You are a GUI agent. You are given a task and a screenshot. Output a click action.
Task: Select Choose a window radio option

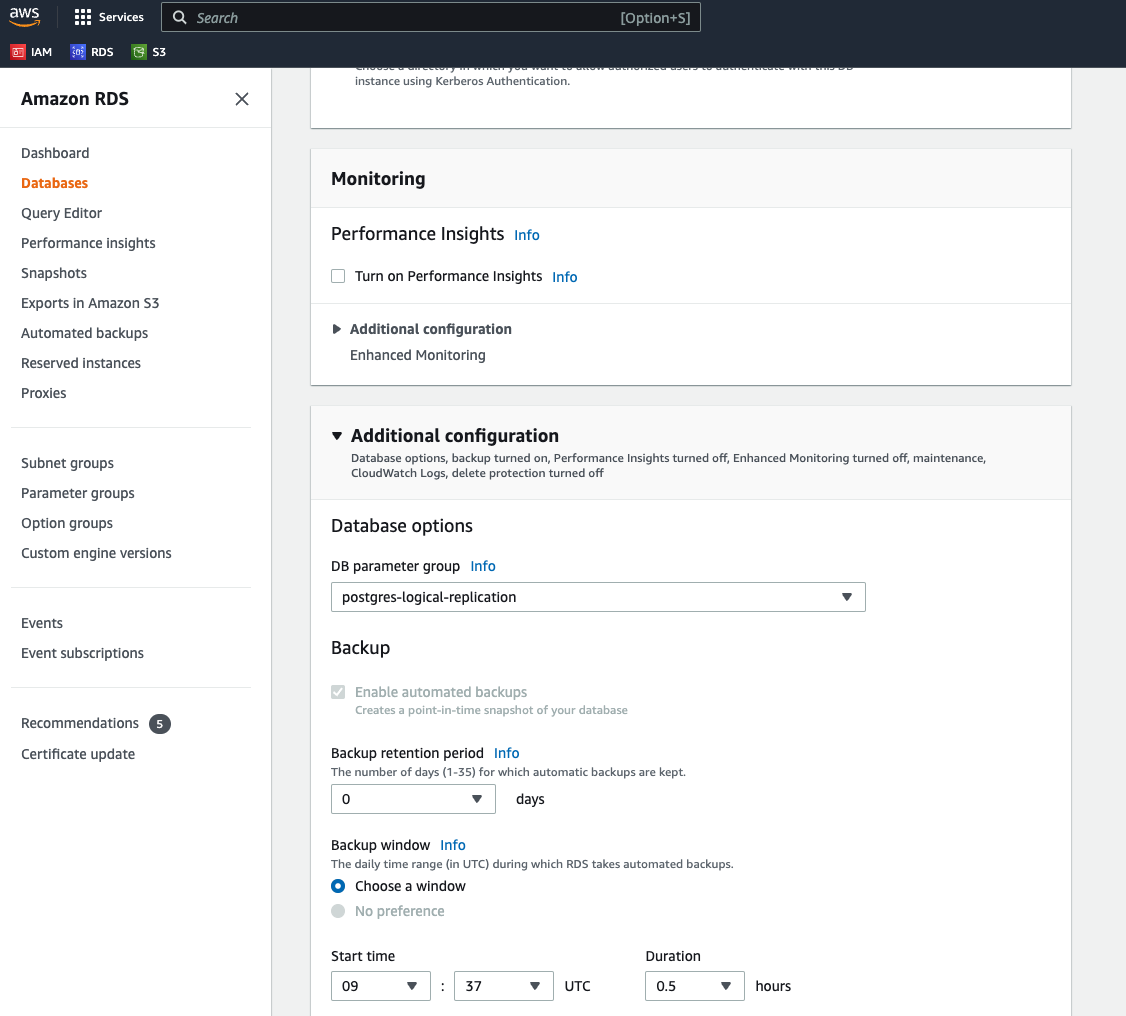point(338,886)
